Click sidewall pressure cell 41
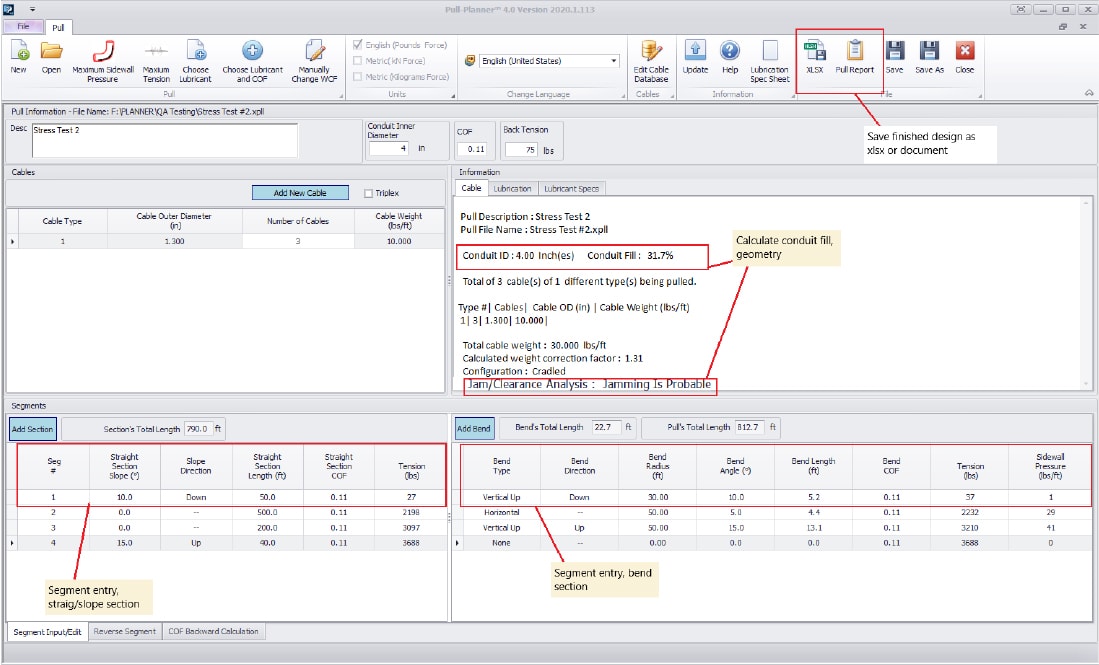Screen dimensions: 1099x665 [1050, 528]
